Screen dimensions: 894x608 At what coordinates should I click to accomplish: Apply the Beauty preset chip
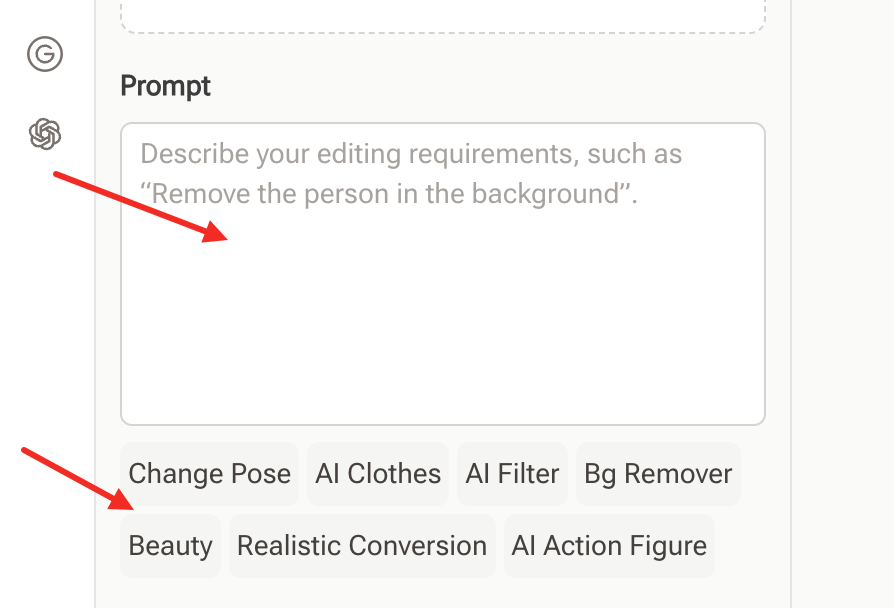click(170, 545)
